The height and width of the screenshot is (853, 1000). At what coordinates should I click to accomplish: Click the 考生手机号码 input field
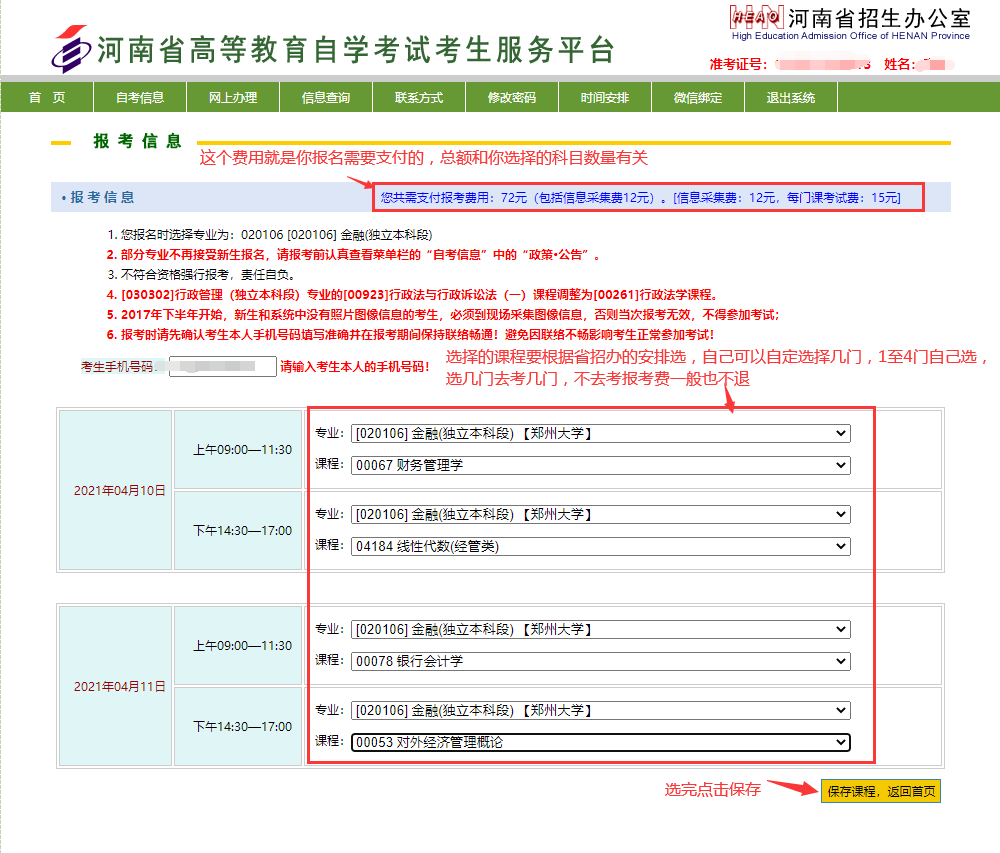tap(222, 366)
